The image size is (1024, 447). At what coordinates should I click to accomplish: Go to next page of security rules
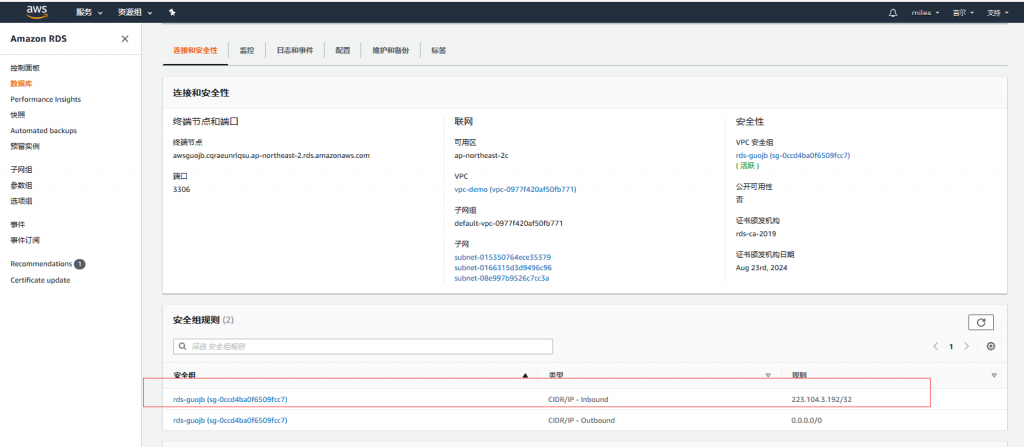[x=967, y=346]
